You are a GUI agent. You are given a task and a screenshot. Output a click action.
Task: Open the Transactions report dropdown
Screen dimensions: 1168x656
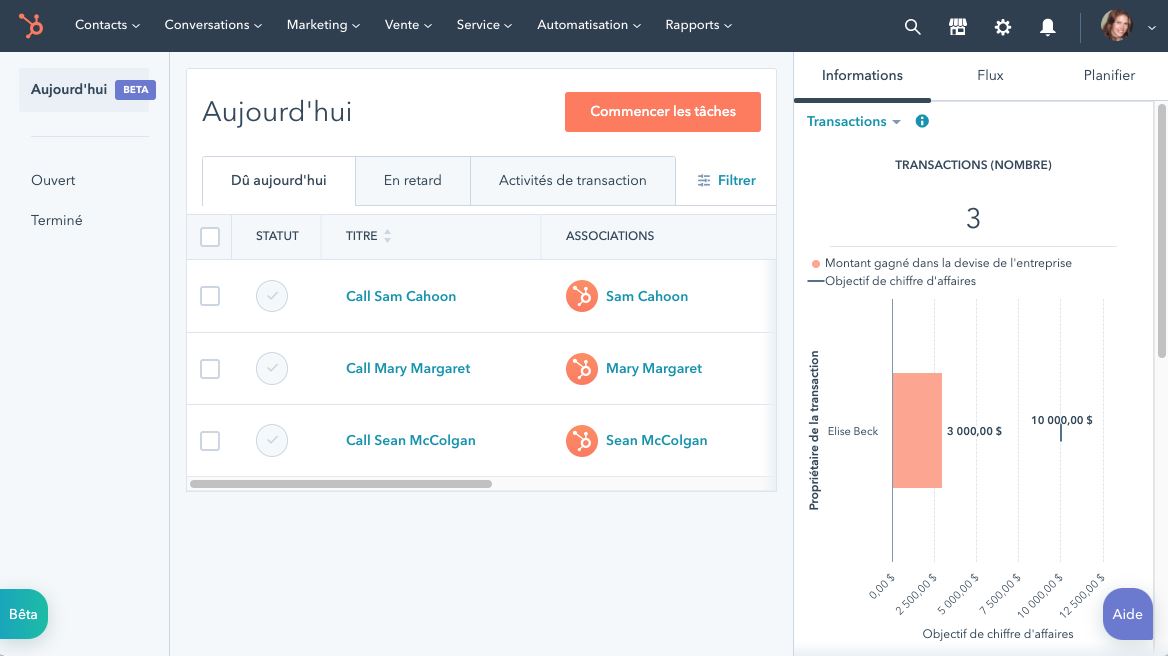point(854,121)
